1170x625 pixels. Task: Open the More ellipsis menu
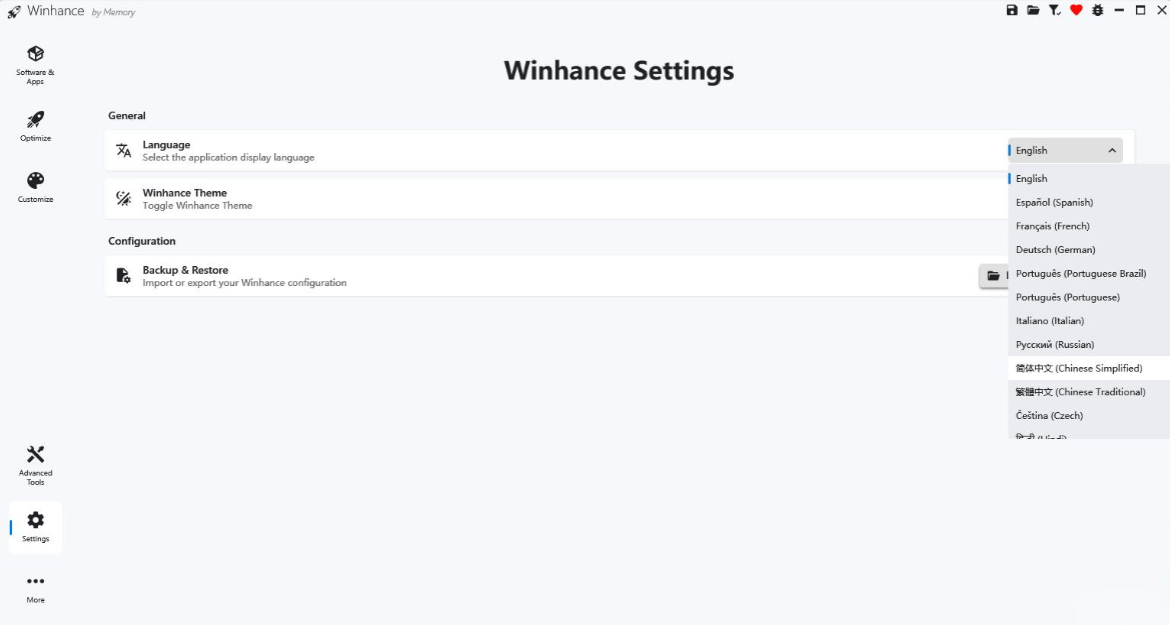(35, 587)
